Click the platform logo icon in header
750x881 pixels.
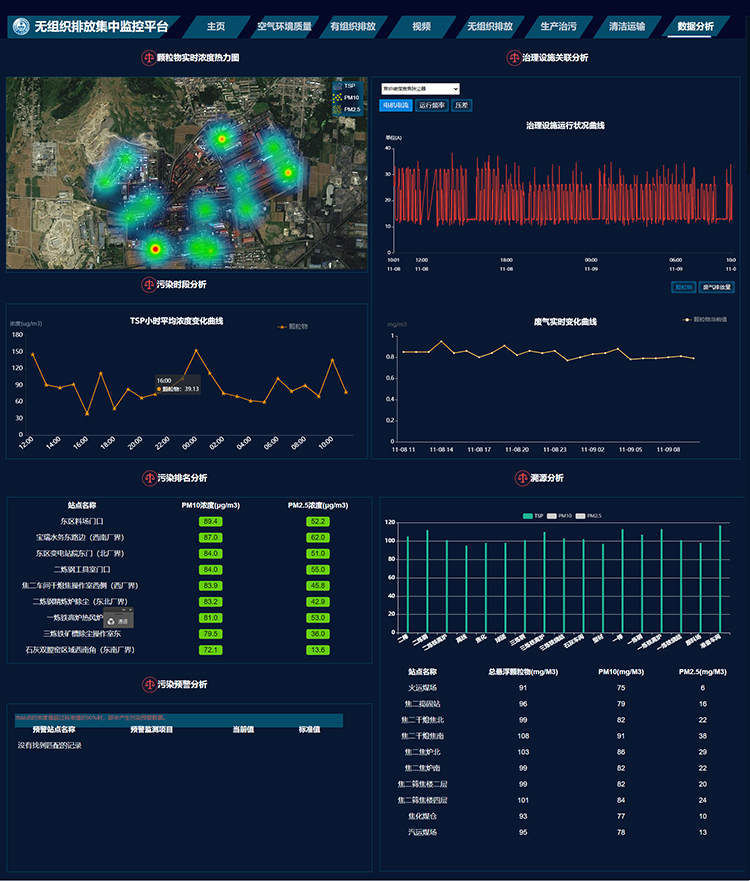[x=21, y=27]
